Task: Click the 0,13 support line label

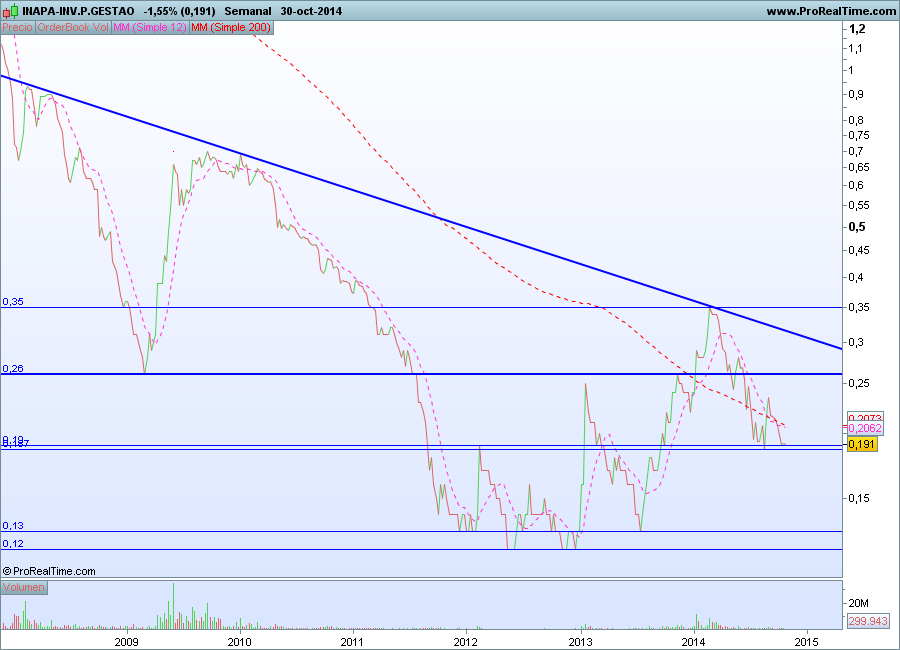Action: tap(13, 525)
